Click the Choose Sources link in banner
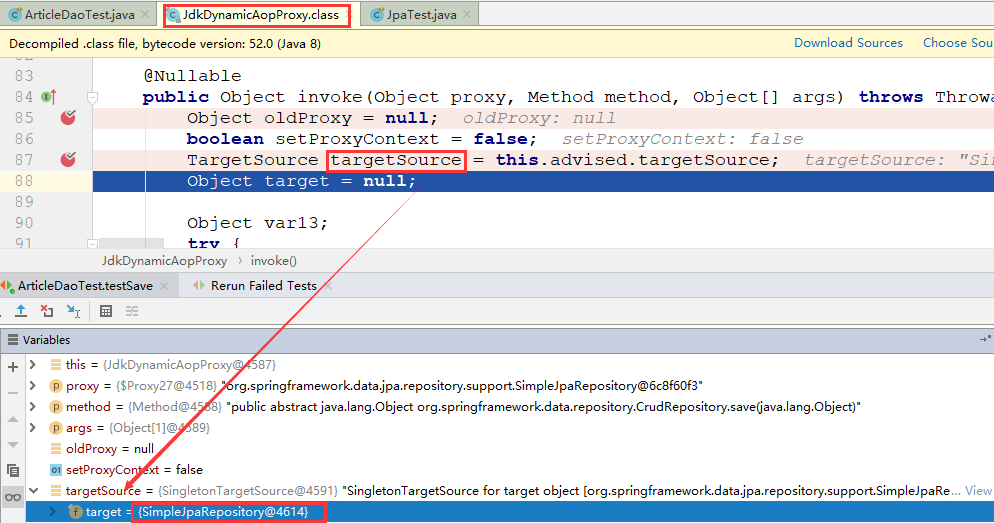The width and height of the screenshot is (994, 523). 958,42
